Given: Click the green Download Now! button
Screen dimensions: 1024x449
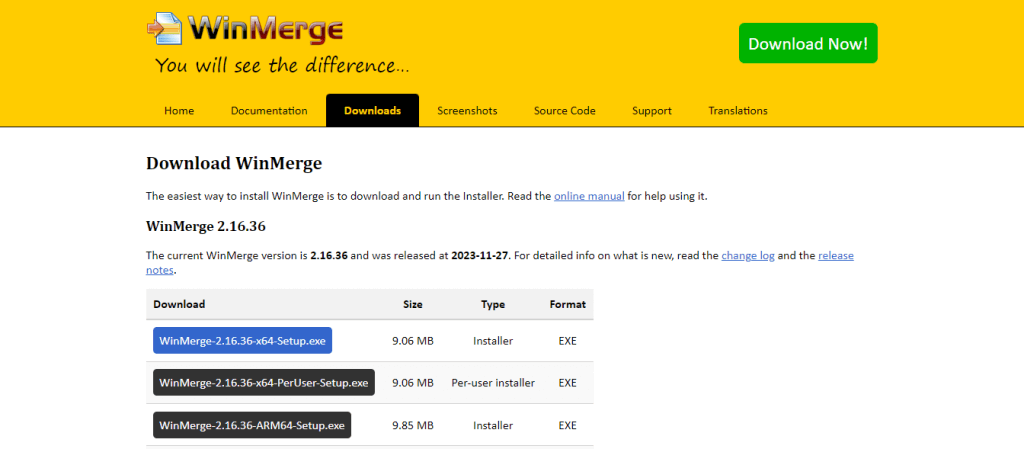Looking at the screenshot, I should click(x=808, y=44).
